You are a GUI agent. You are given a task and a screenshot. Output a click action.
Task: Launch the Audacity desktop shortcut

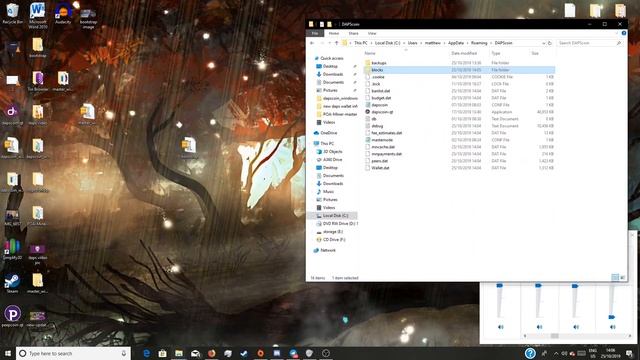point(63,13)
